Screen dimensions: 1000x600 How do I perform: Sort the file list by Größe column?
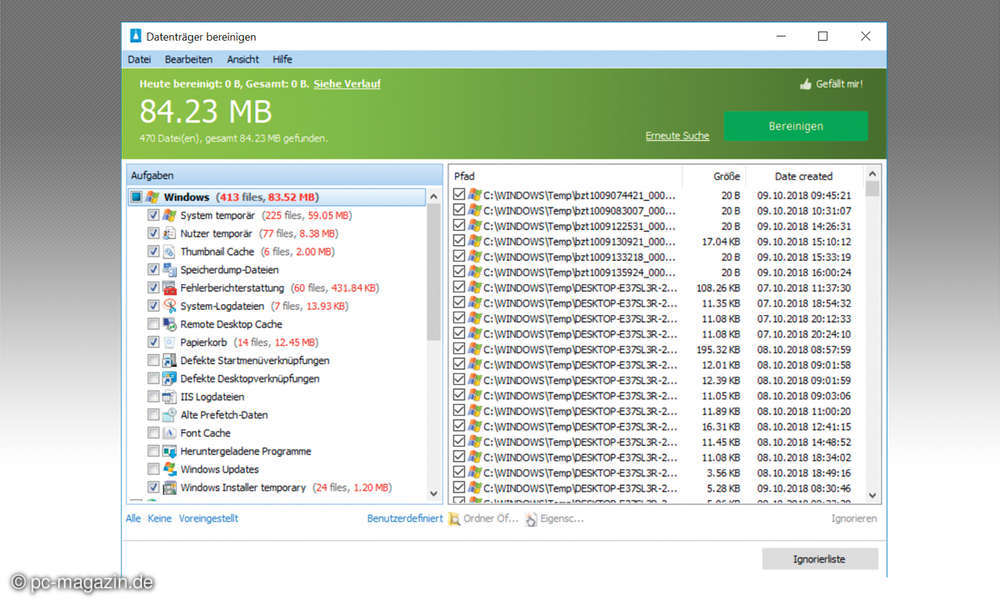click(x=726, y=176)
